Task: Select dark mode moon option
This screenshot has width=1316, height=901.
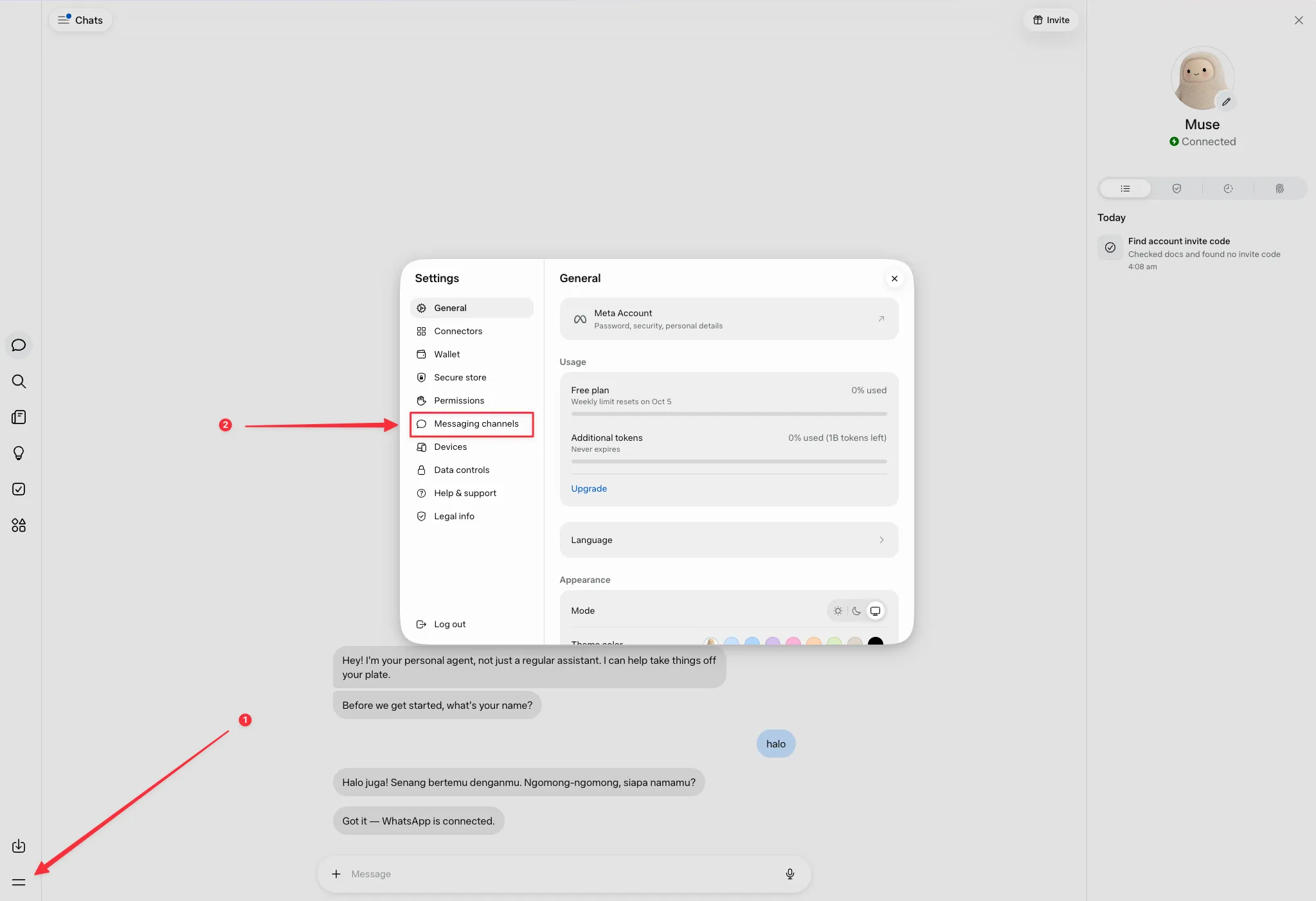Action: click(x=856, y=611)
